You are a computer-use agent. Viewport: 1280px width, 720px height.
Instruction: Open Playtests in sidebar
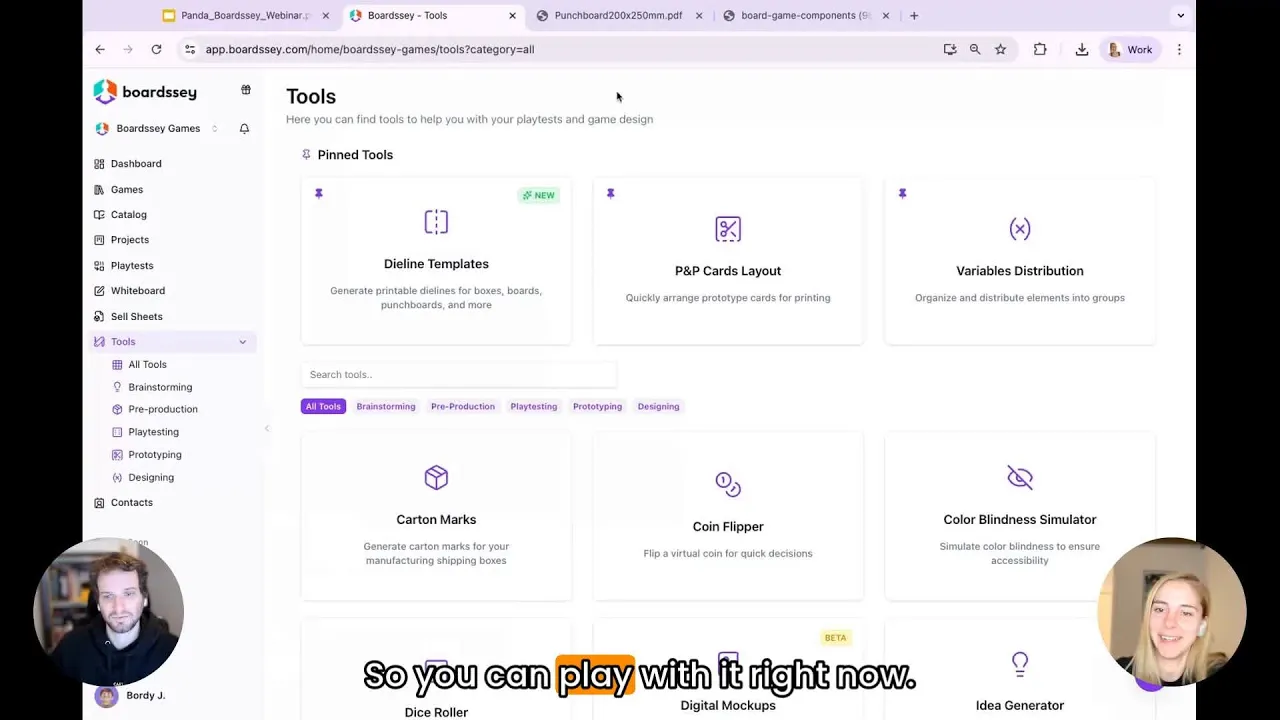pos(132,266)
